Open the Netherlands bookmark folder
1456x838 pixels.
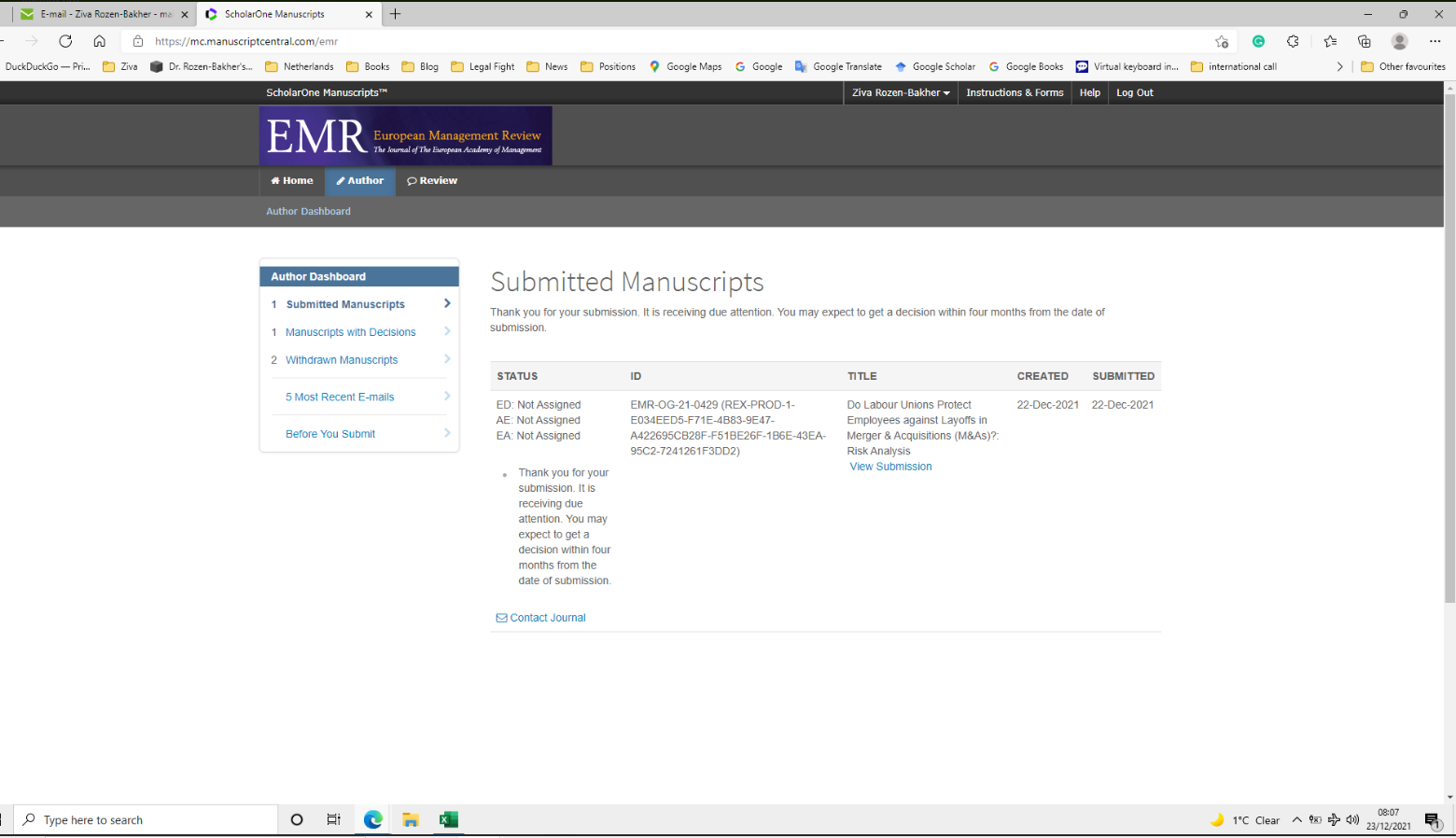tap(300, 66)
